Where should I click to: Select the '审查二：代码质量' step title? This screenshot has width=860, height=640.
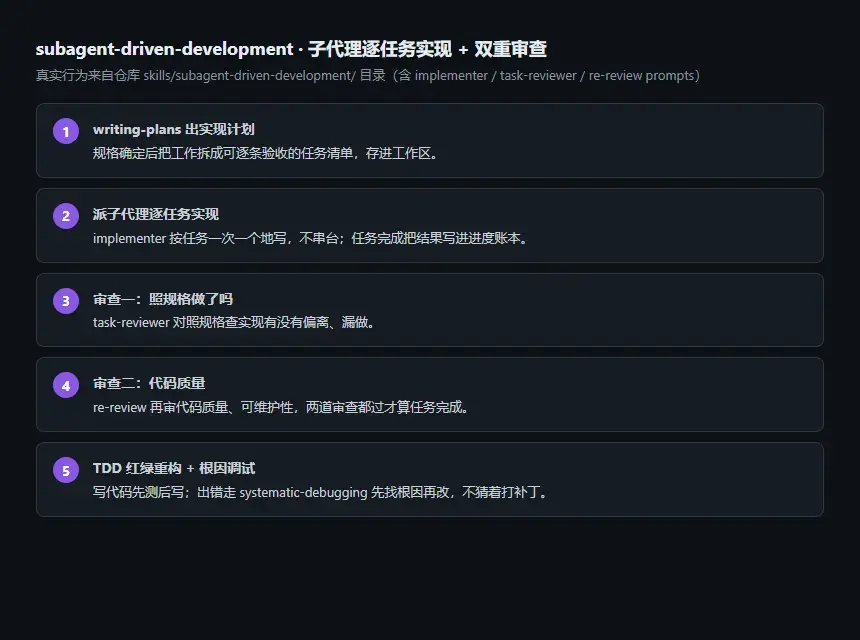pos(149,383)
